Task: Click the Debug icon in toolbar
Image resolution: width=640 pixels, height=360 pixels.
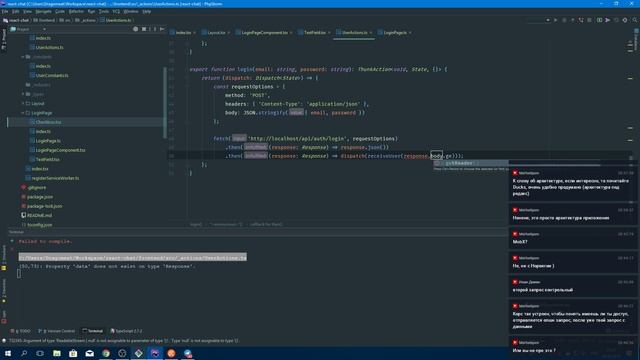Action: (x=564, y=20)
